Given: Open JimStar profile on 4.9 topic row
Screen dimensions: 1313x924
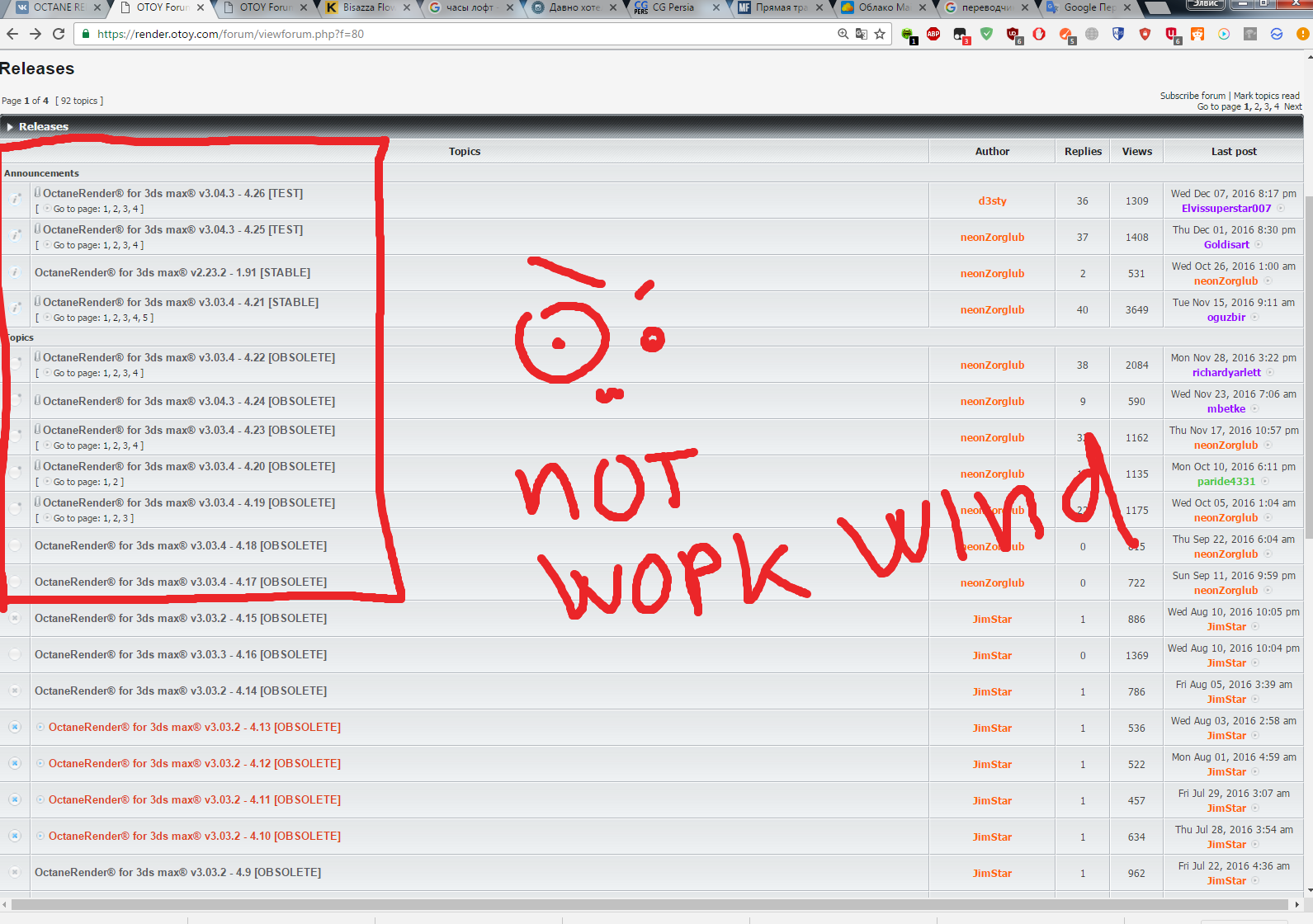Looking at the screenshot, I should pos(992,873).
